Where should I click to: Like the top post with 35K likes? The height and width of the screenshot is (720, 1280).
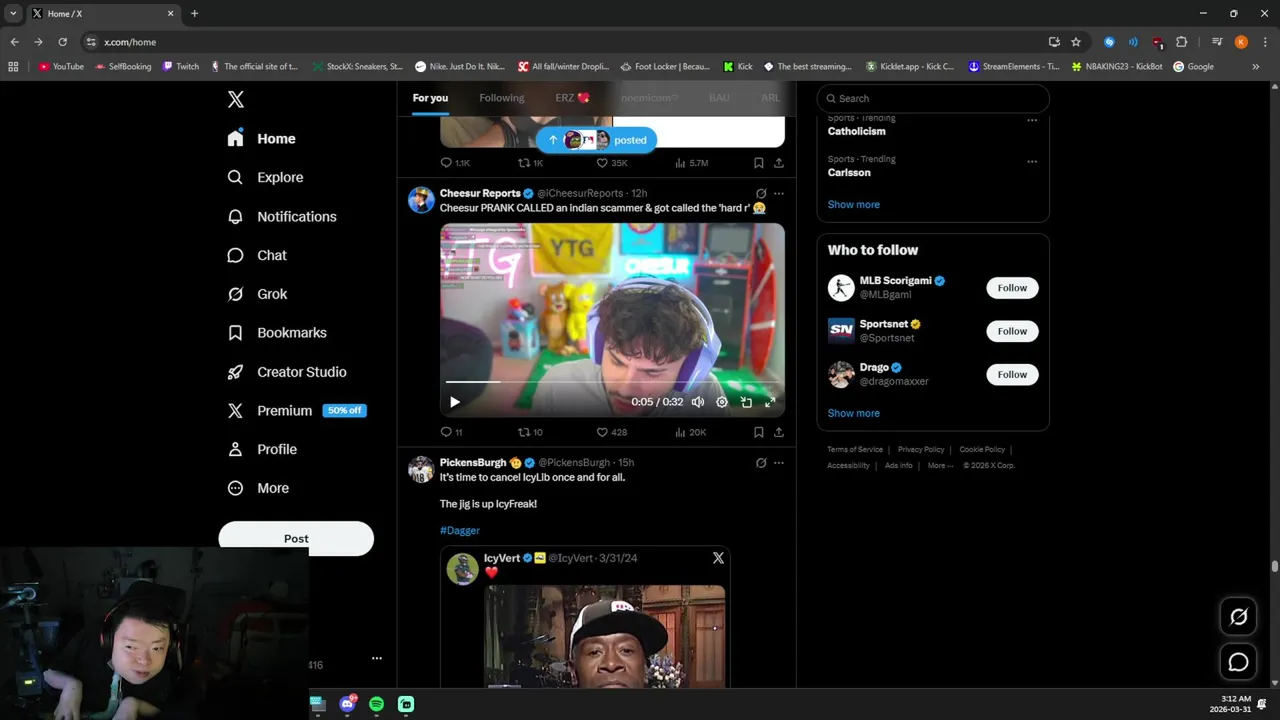(611, 163)
